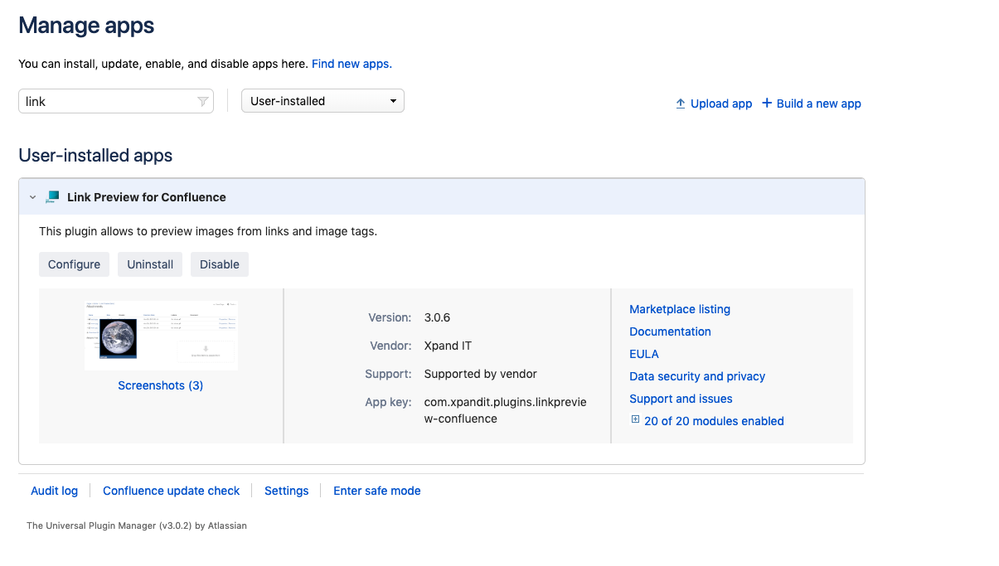Click the Configure button

point(74,264)
